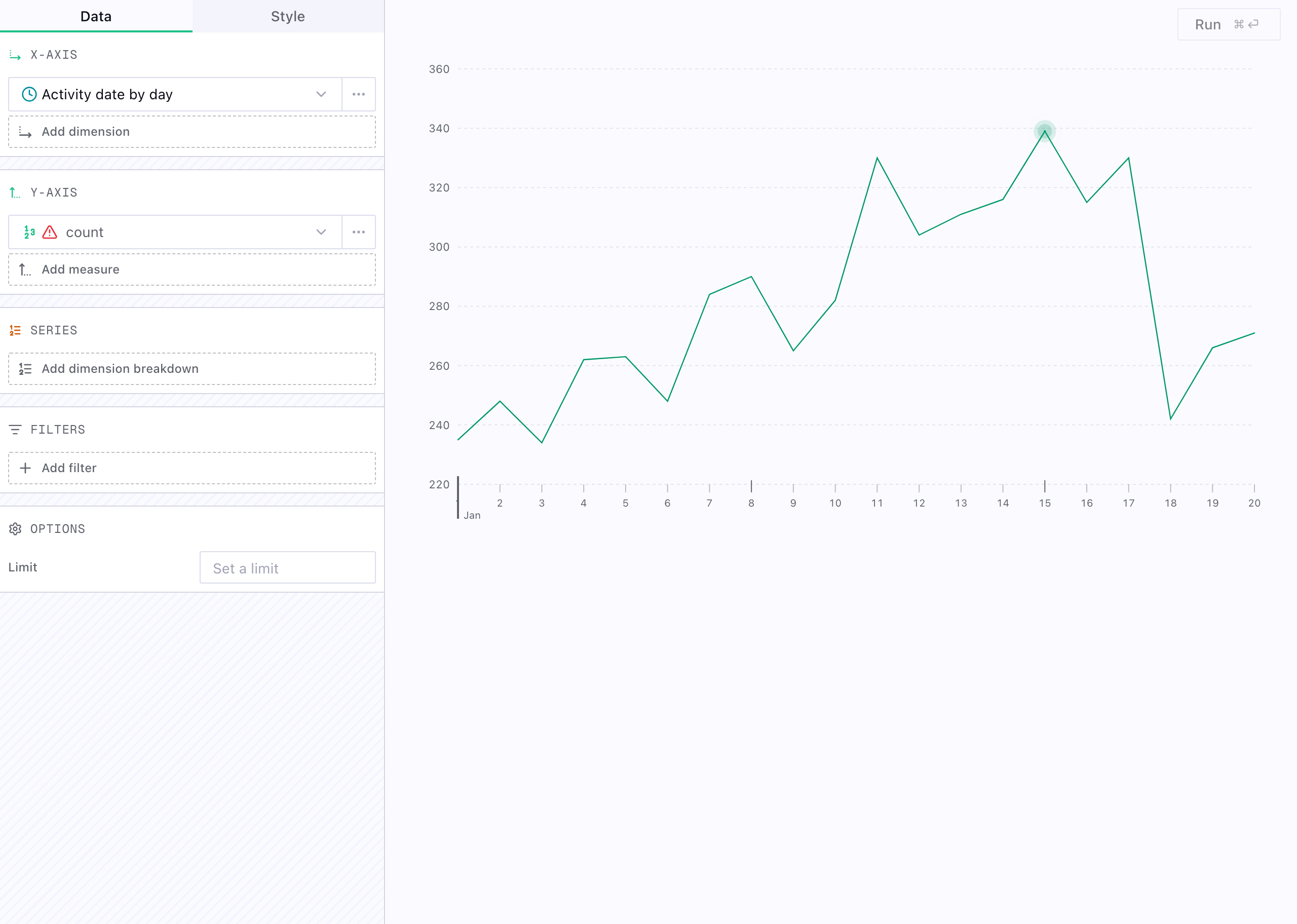Expand the count measure dropdown
The width and height of the screenshot is (1297, 924).
[x=321, y=232]
